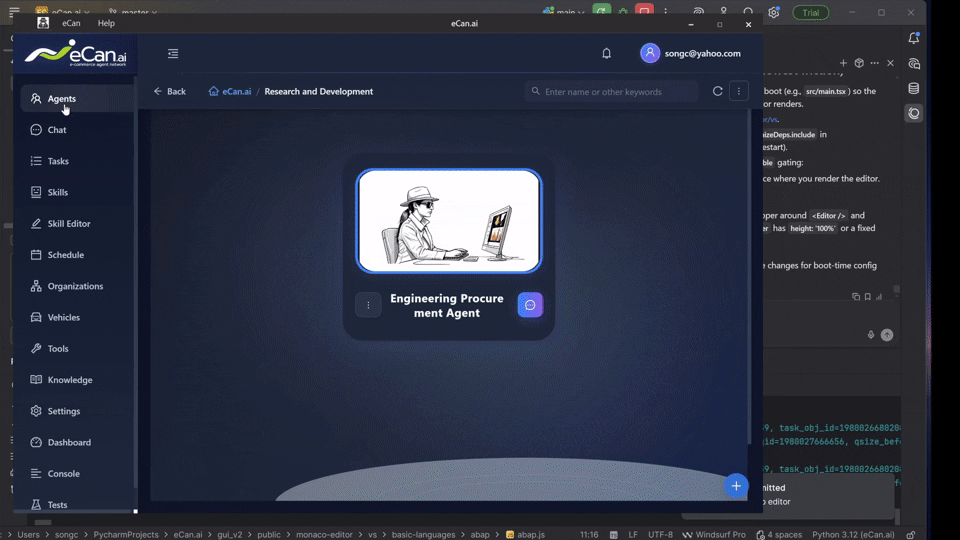Open the Windsurf chat panel icon

tap(913, 113)
